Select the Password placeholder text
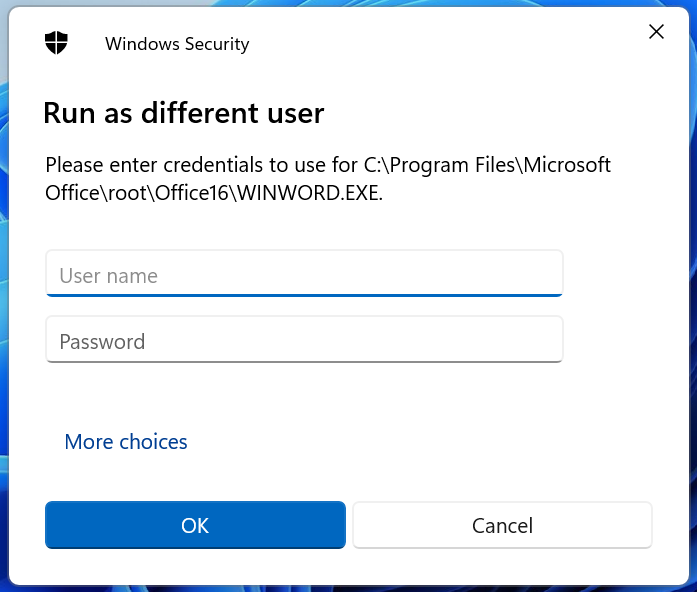 click(x=102, y=342)
